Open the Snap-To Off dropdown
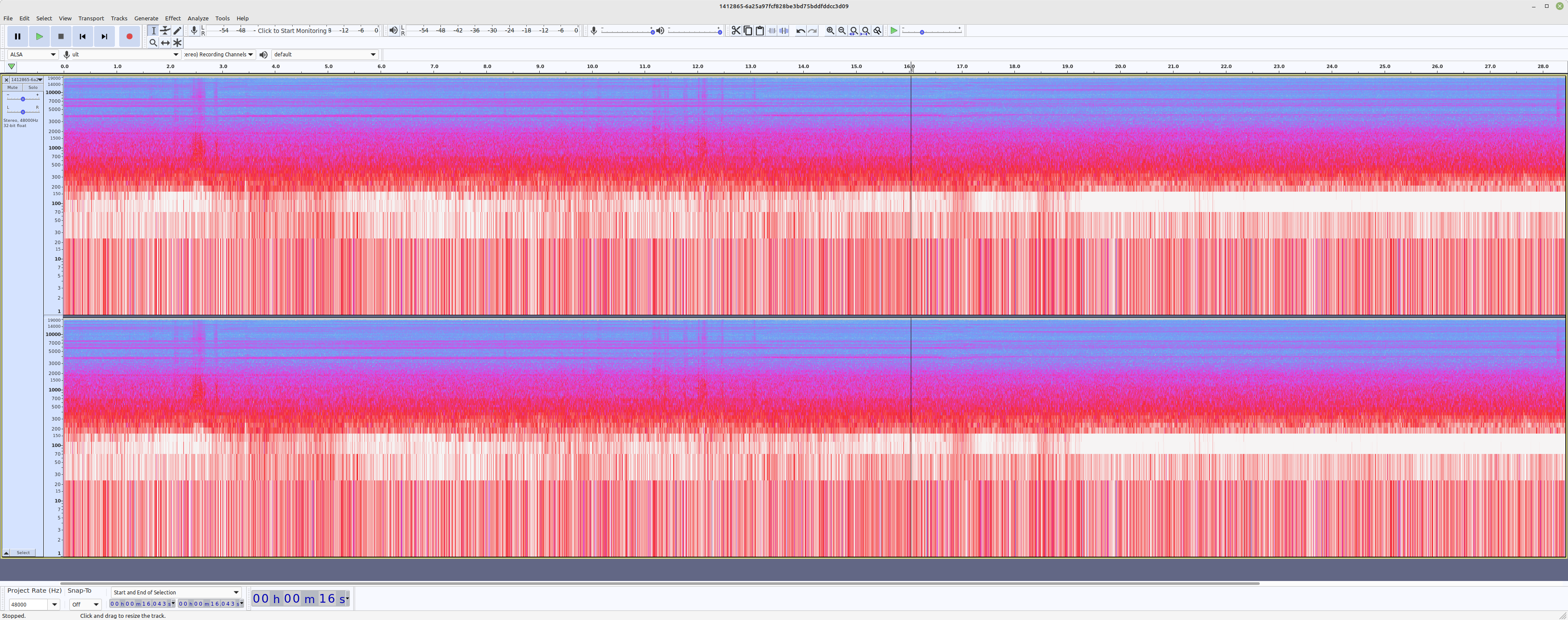Image resolution: width=1568 pixels, height=620 pixels. click(85, 604)
